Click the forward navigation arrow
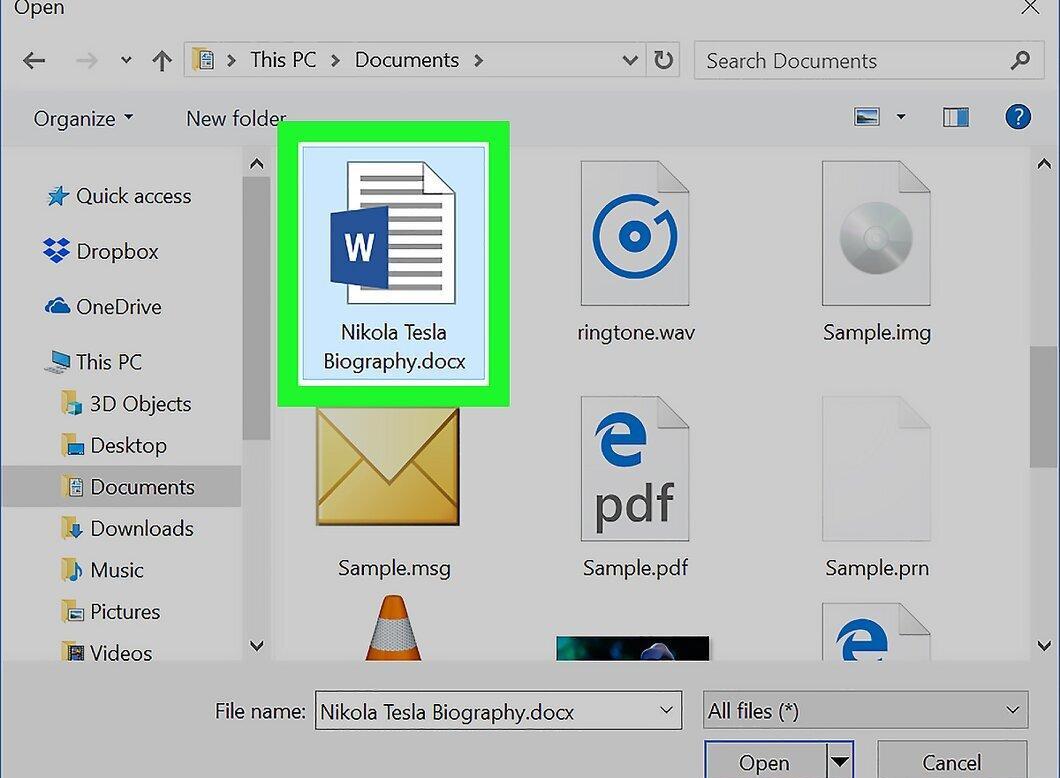 pos(87,61)
